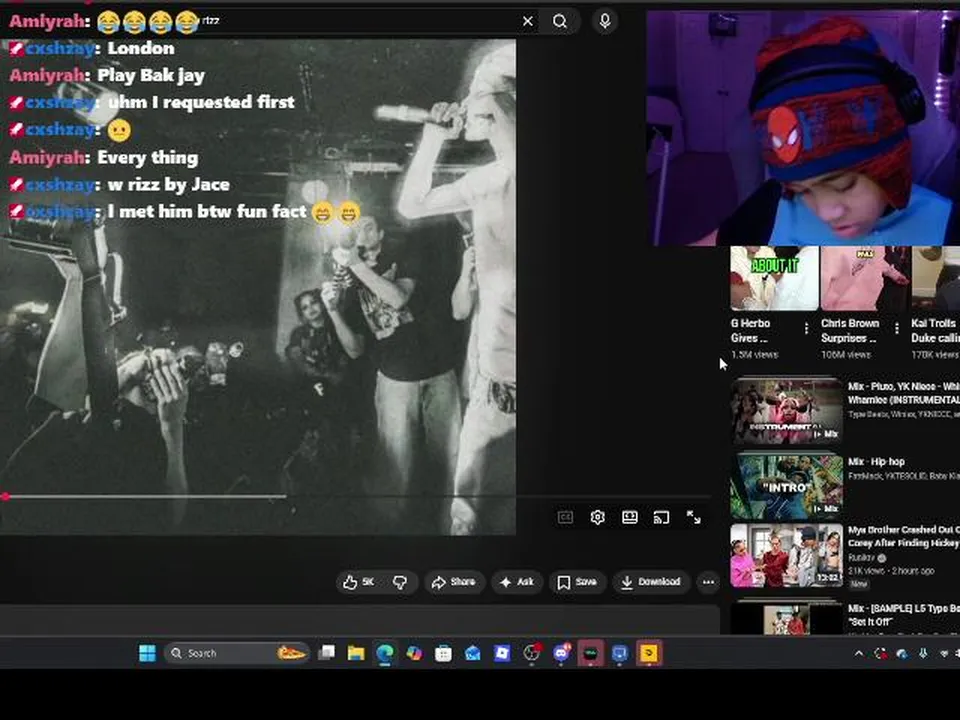The height and width of the screenshot is (720, 960).
Task: Click the Kai Trolls Duke short title
Action: click(x=935, y=331)
